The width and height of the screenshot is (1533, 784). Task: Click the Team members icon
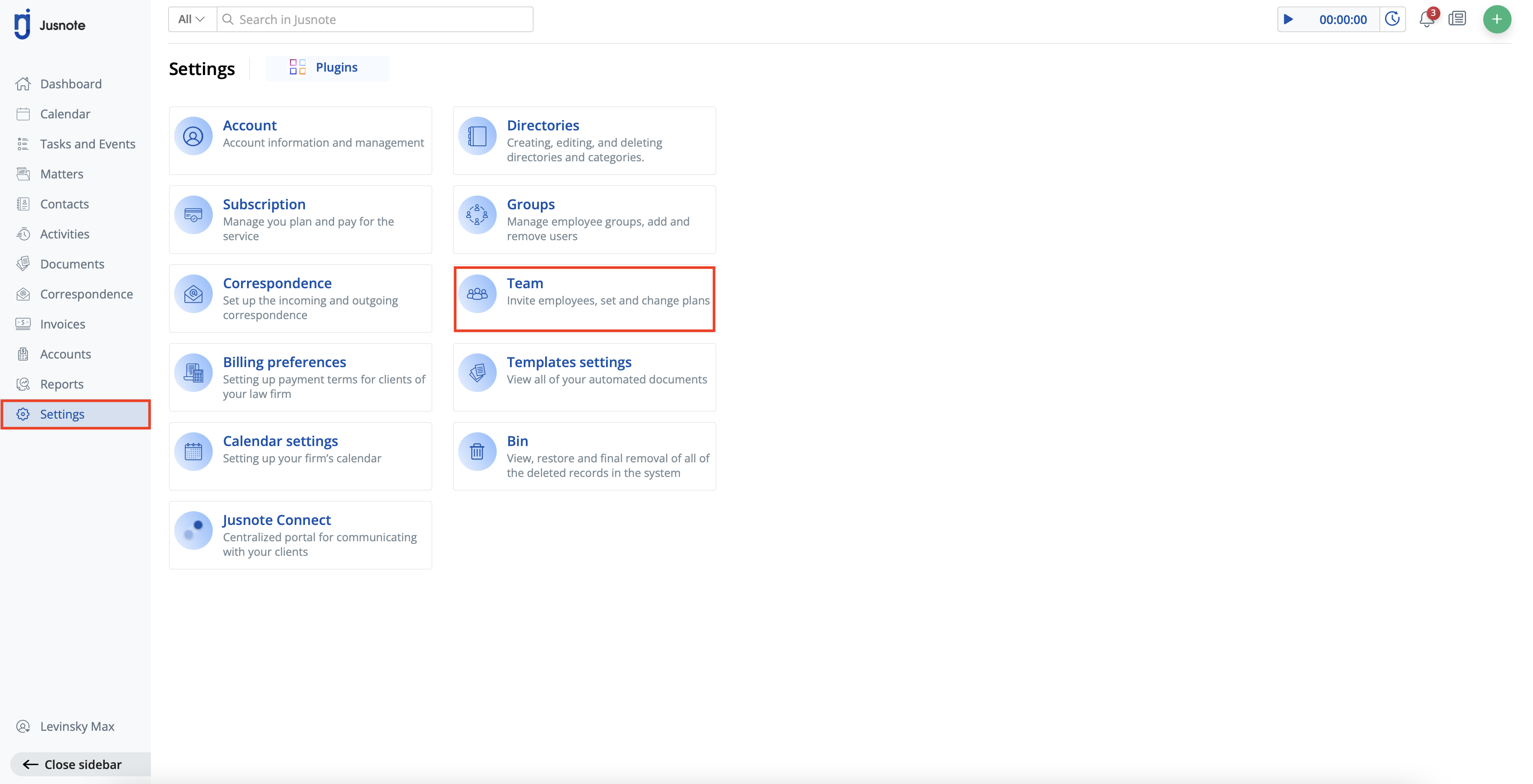point(477,294)
